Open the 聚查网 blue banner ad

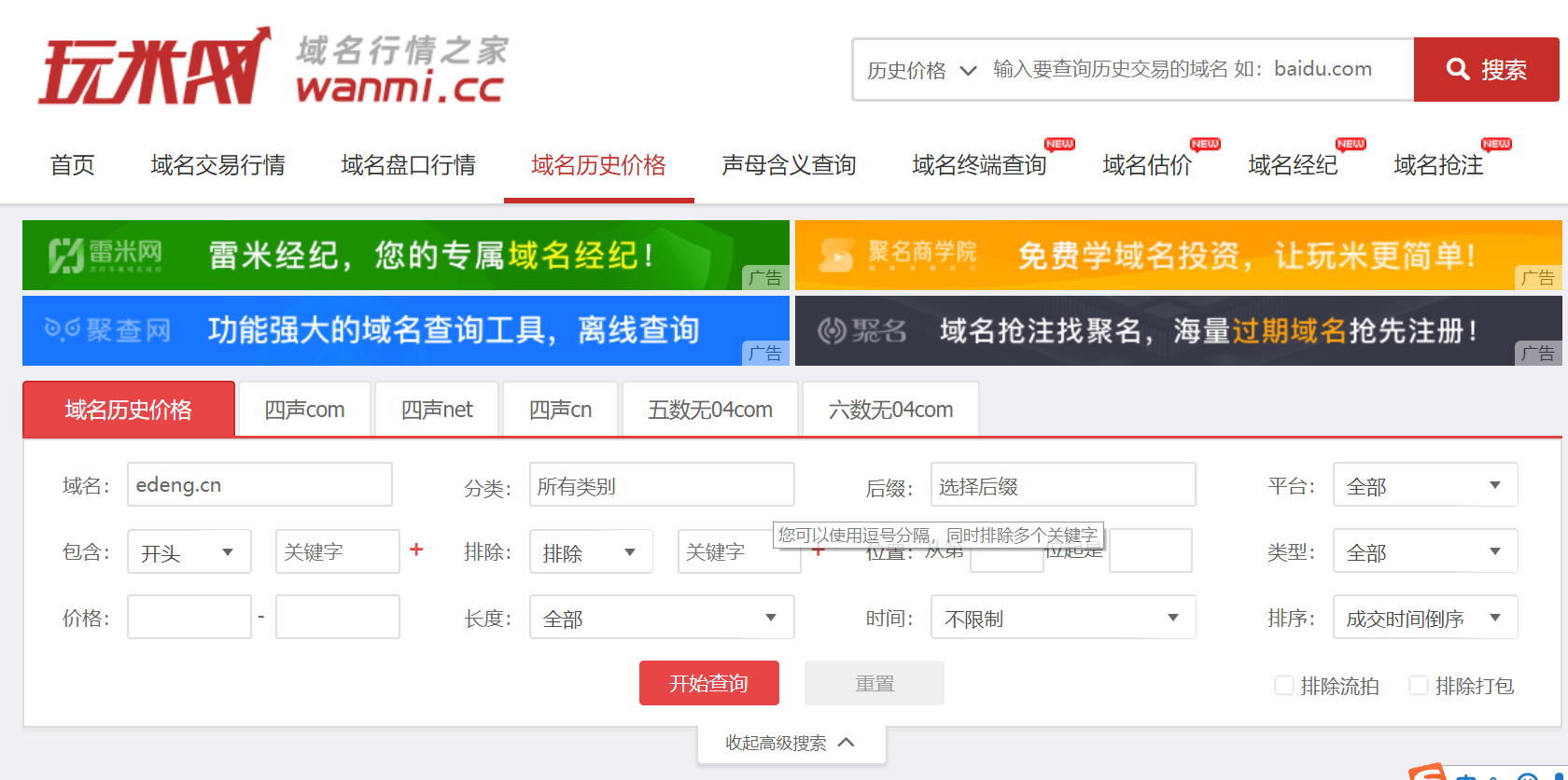[405, 330]
